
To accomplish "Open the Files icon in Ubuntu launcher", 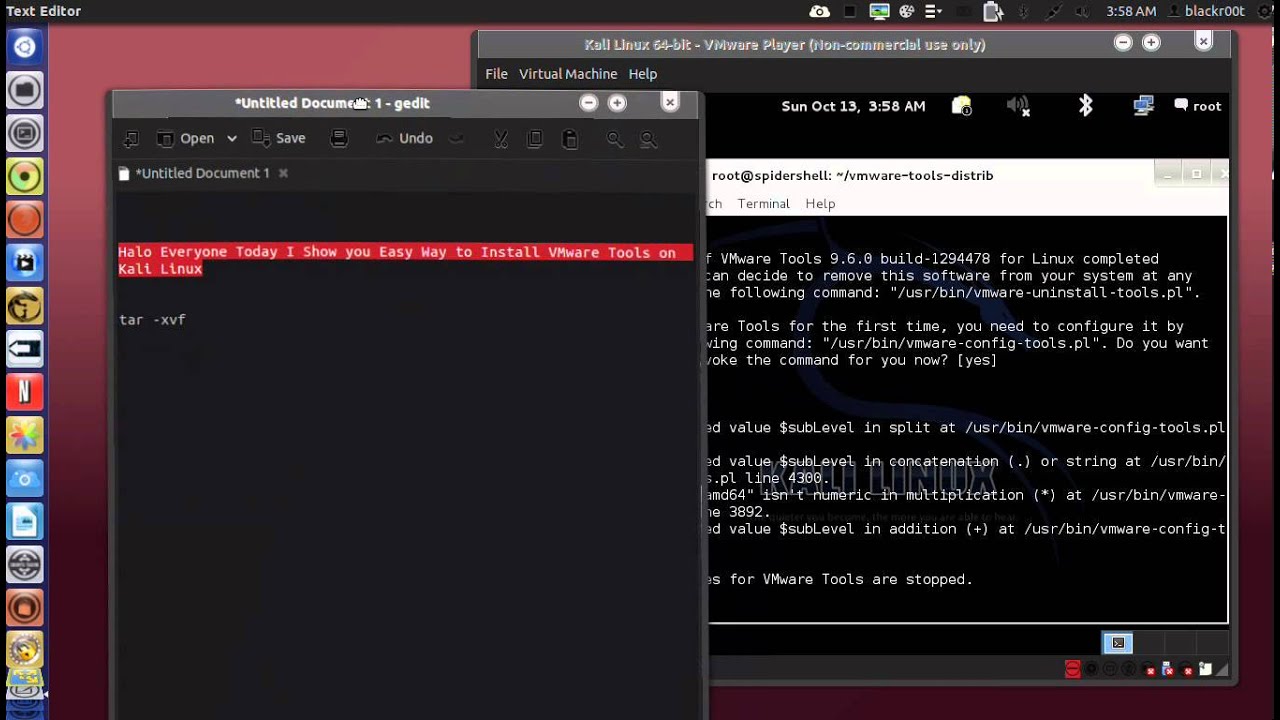I will point(25,90).
